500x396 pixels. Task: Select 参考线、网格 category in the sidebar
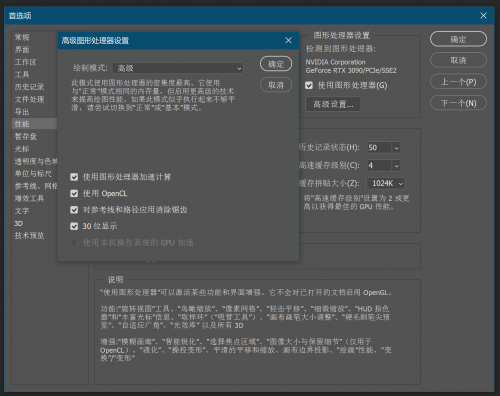[x=36, y=186]
